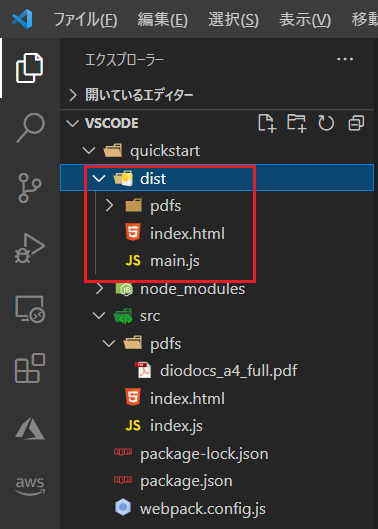Select the dist folder row

(x=217, y=178)
